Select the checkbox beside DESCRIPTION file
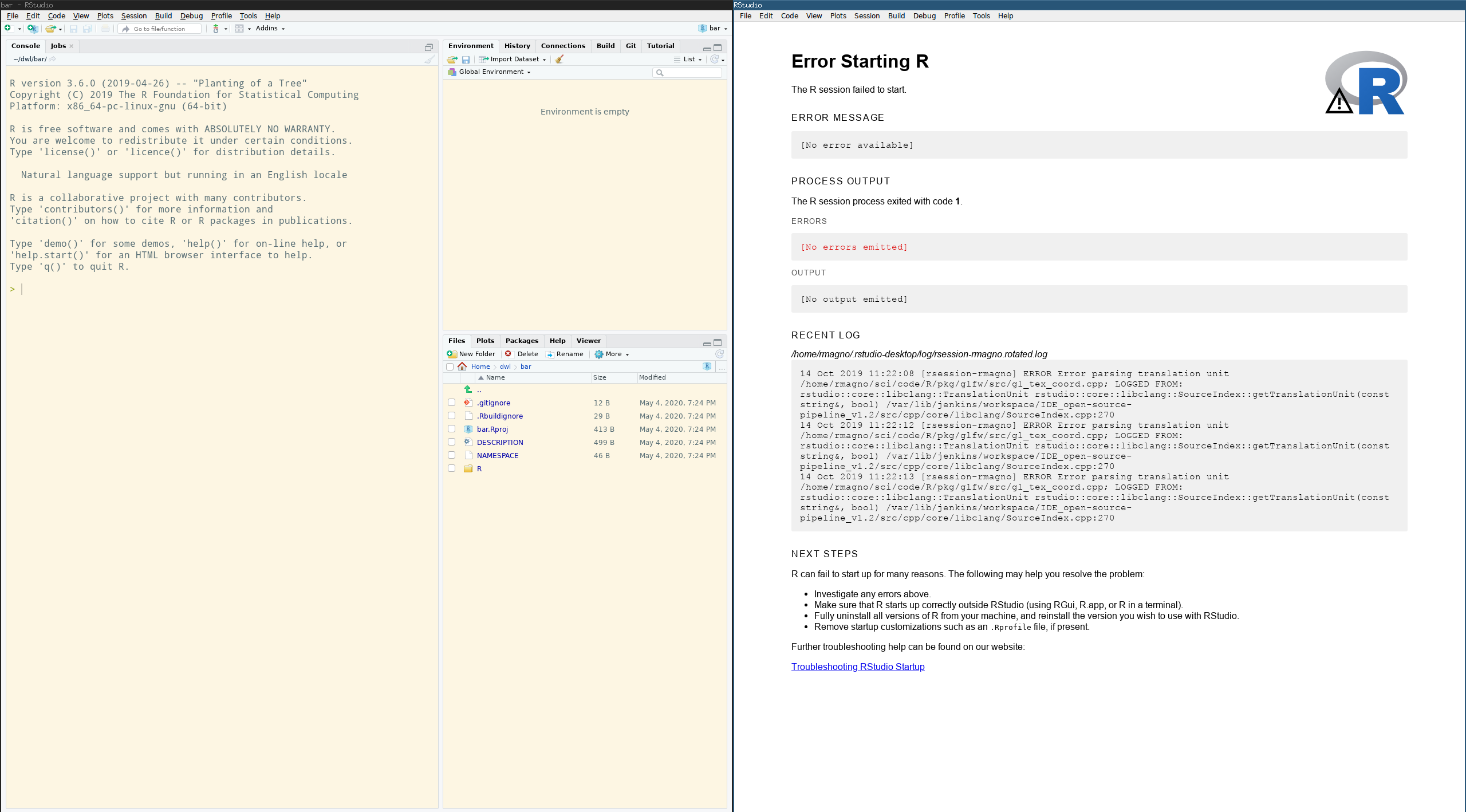Screen dimensions: 1466x812 coord(451,442)
